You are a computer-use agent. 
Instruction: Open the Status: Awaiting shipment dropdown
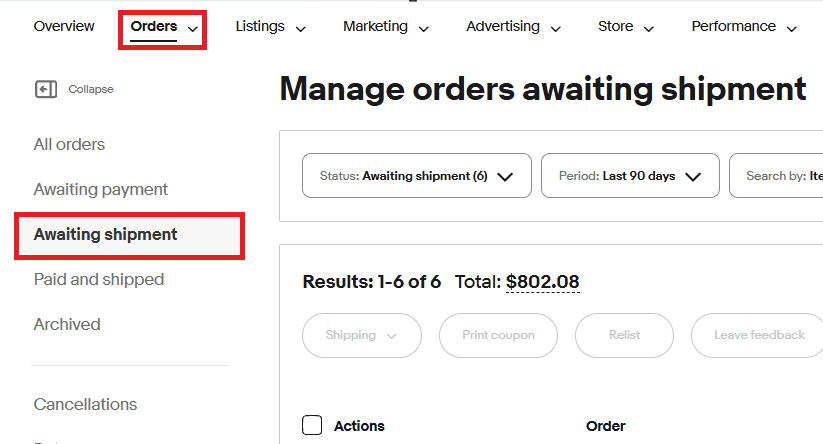pos(416,176)
